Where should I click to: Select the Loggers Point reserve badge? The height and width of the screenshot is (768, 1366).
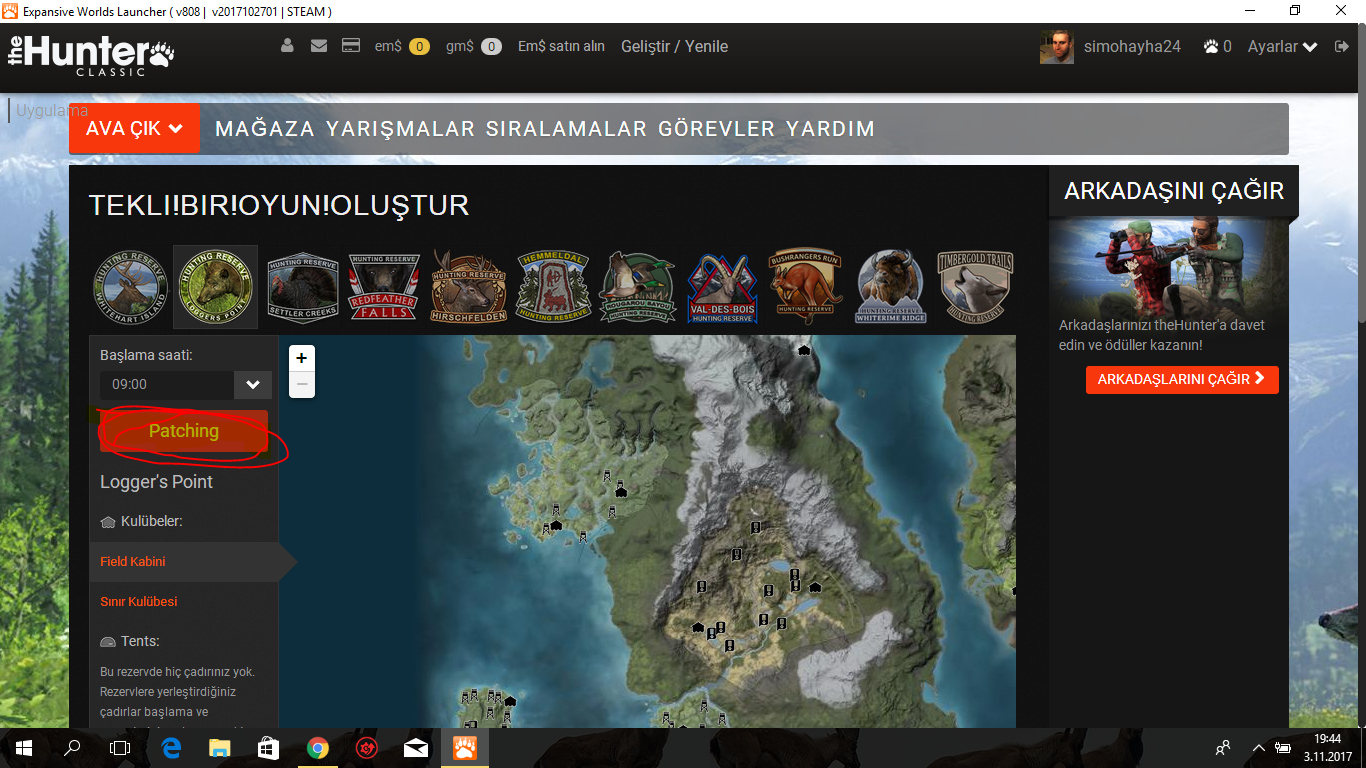tap(215, 288)
